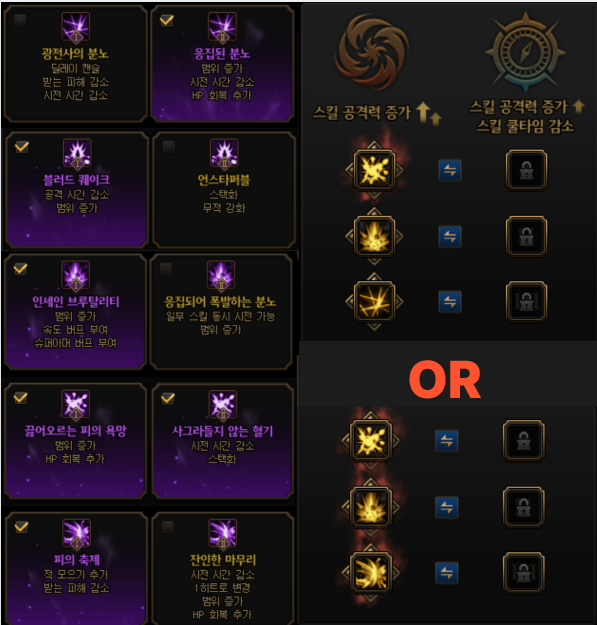The width and height of the screenshot is (597, 625).
Task: Click the 응집되어 폭발하는 분노 checkbox
Action: [166, 269]
